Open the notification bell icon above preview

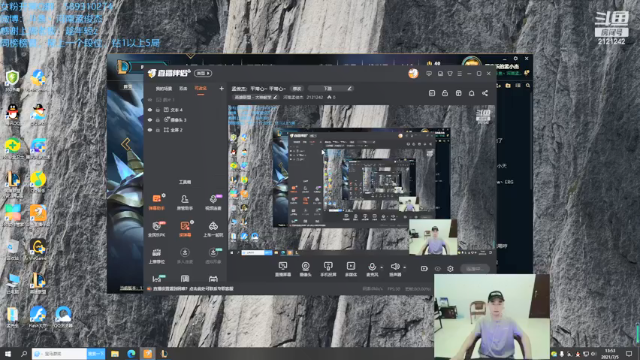[x=471, y=93]
